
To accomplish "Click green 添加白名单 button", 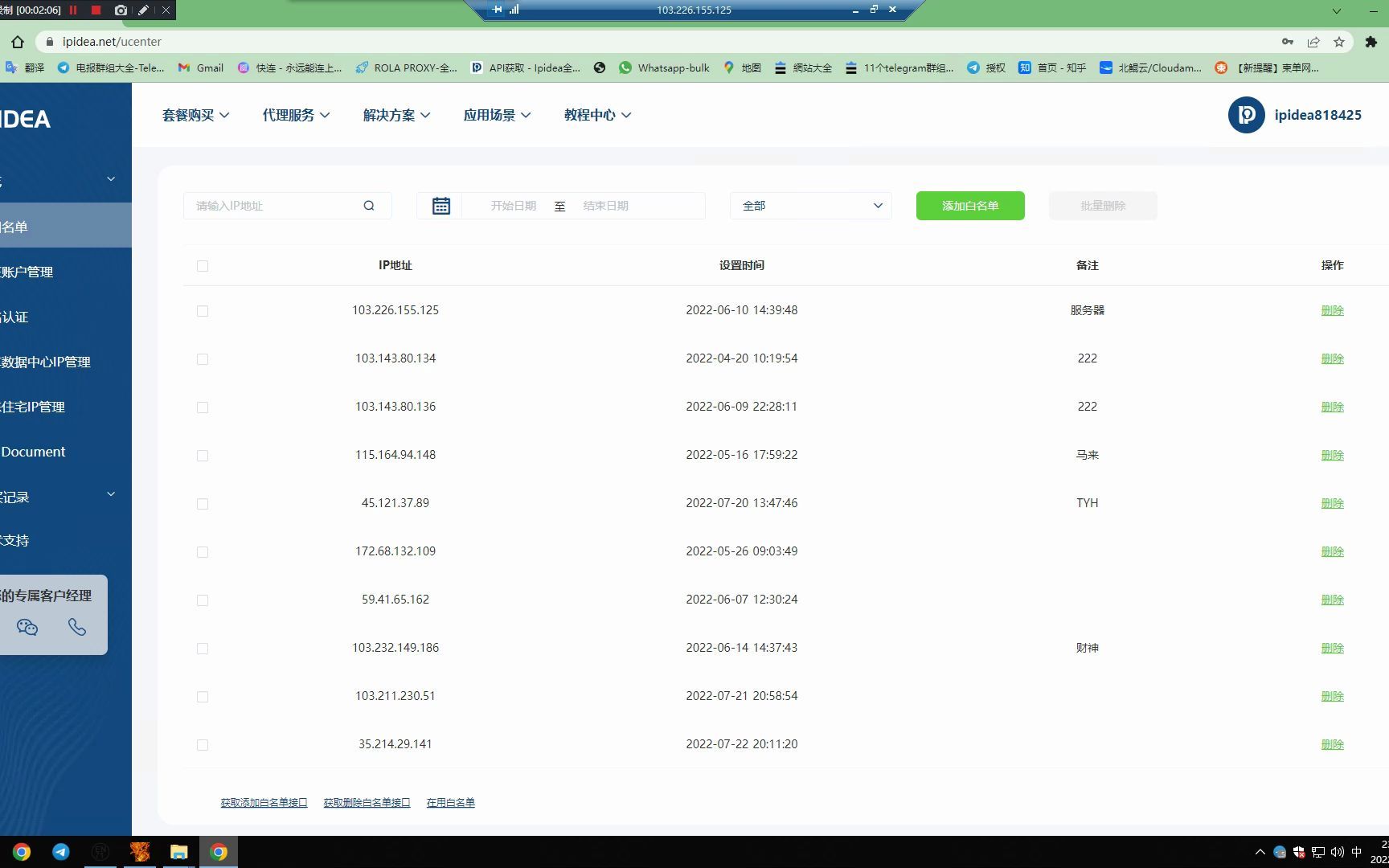I will point(970,206).
